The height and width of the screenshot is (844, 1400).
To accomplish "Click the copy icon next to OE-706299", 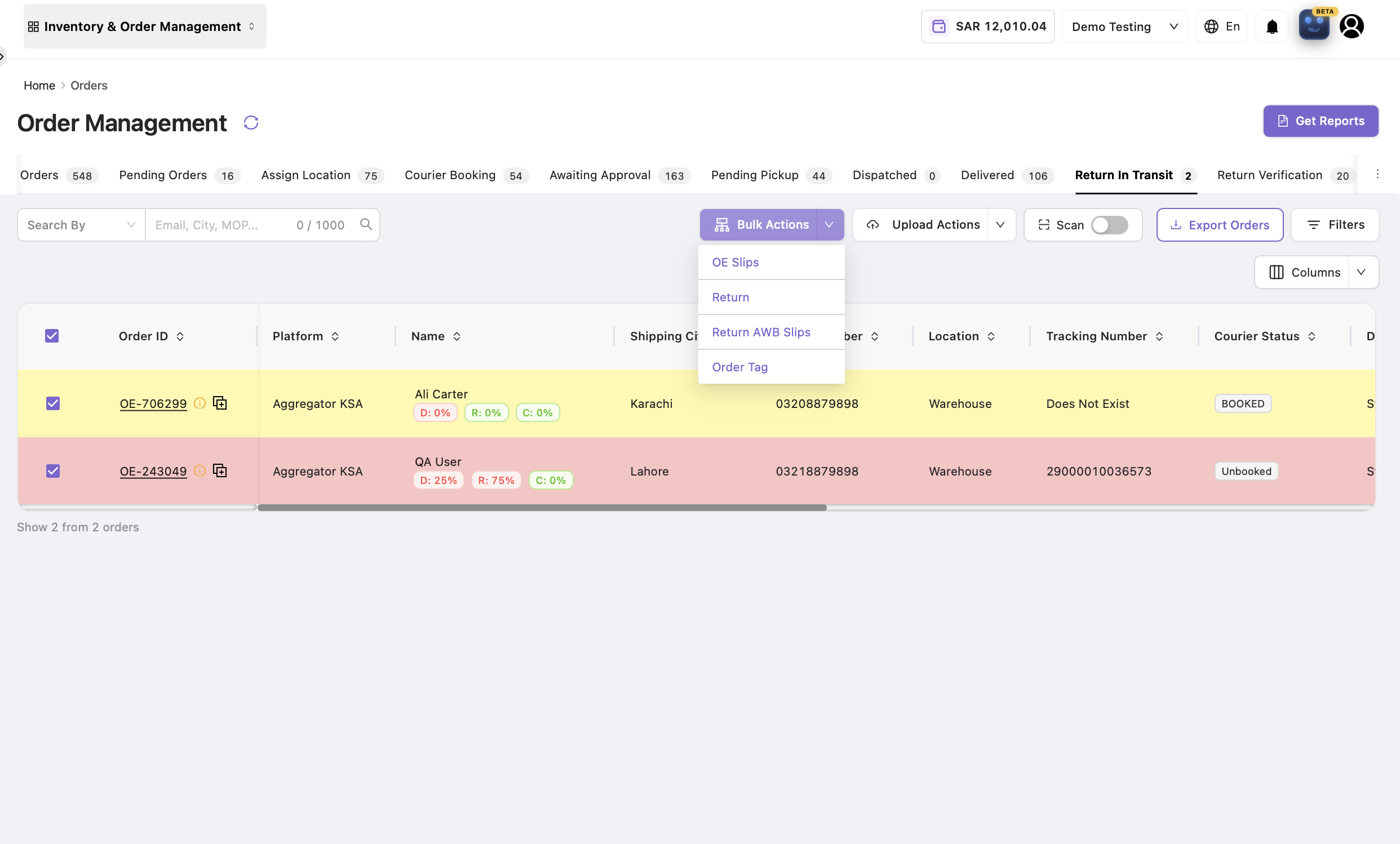I will click(x=220, y=403).
